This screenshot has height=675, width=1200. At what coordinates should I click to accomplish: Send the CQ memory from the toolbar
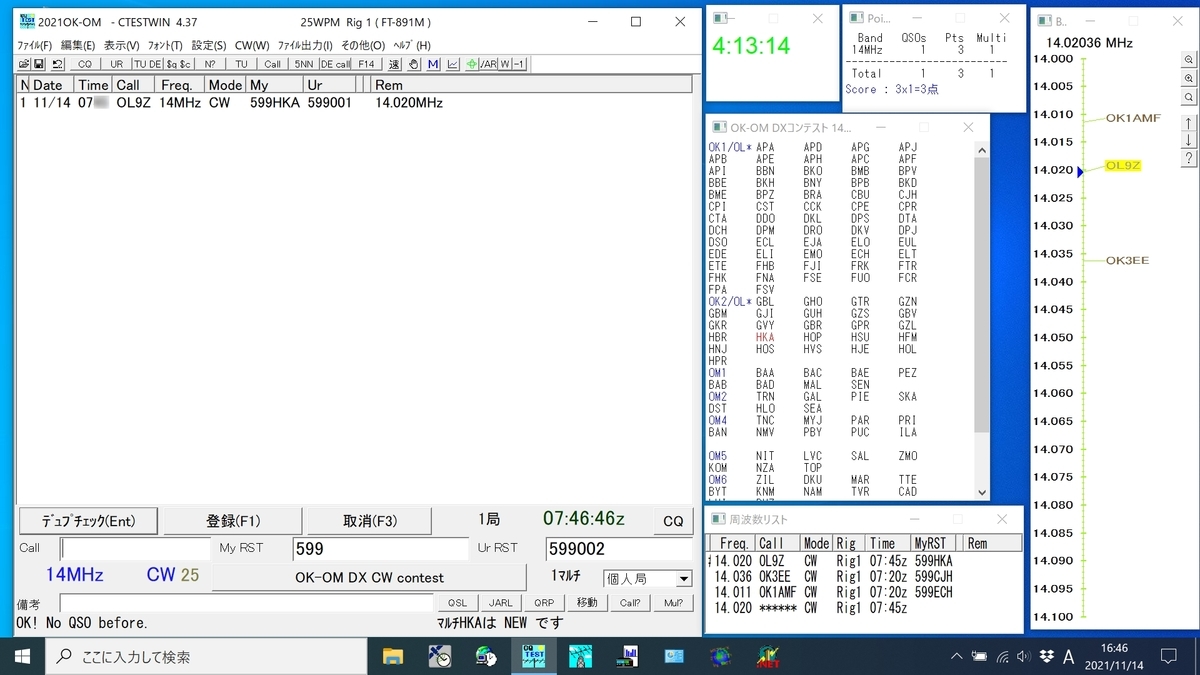pos(84,64)
